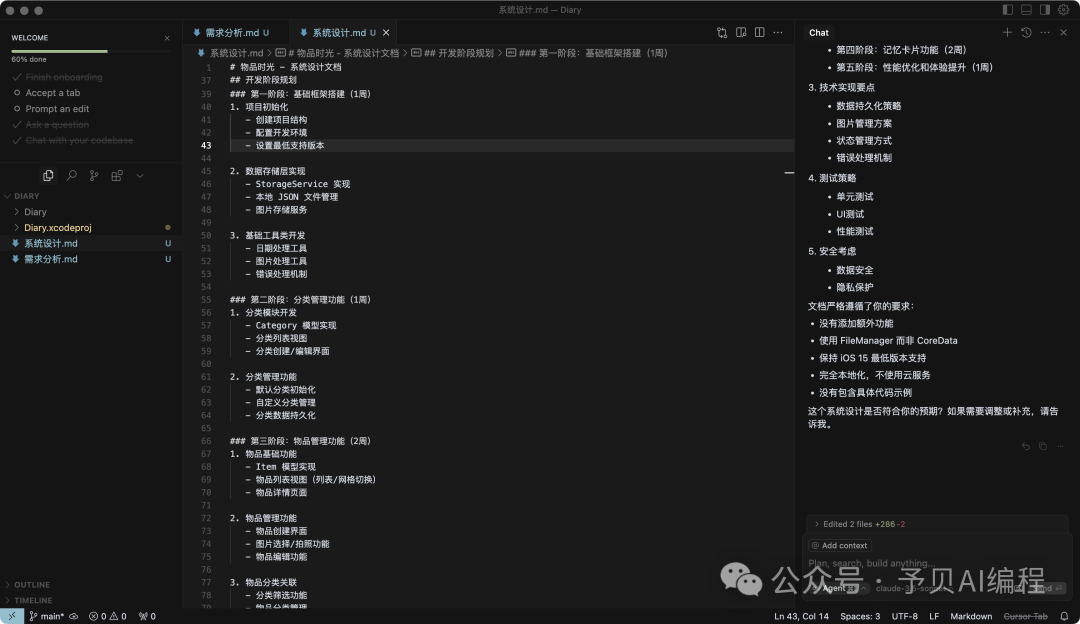
Task: Click 开发阶段规划 breadcrumb segment
Action: (453, 53)
